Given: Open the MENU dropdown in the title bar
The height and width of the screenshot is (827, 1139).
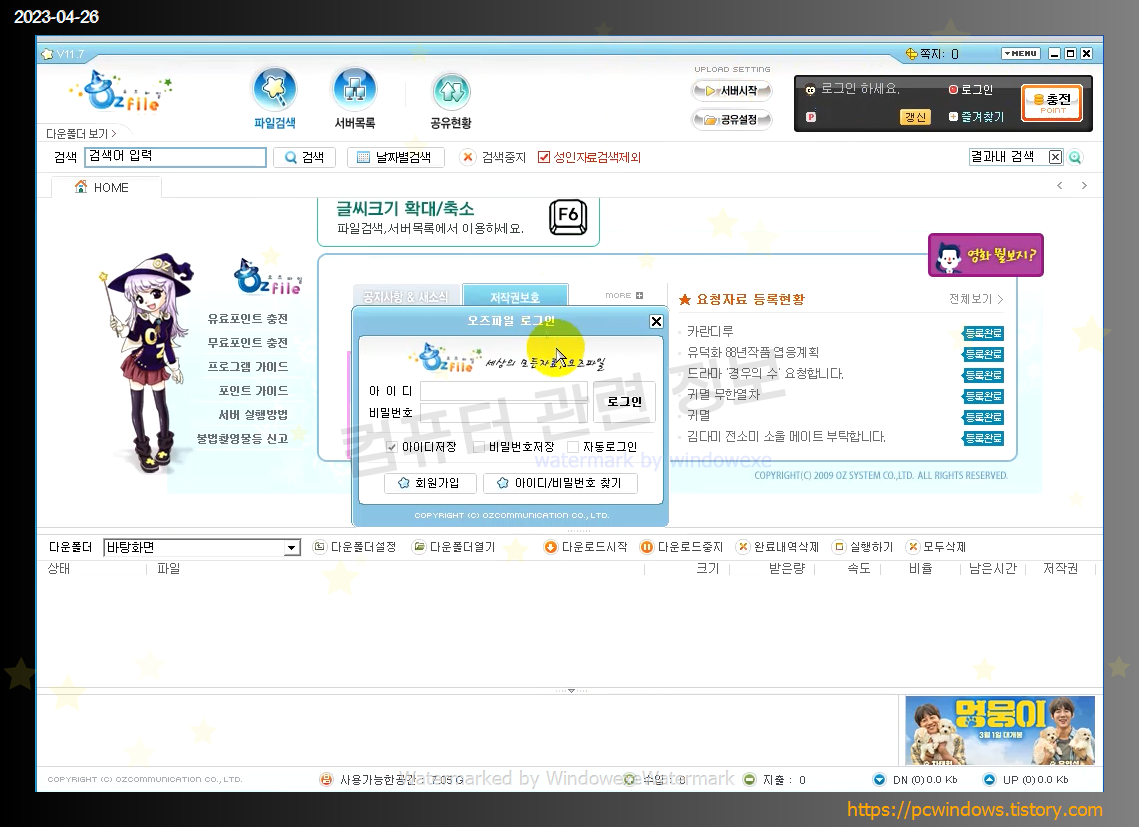Looking at the screenshot, I should pos(1021,54).
